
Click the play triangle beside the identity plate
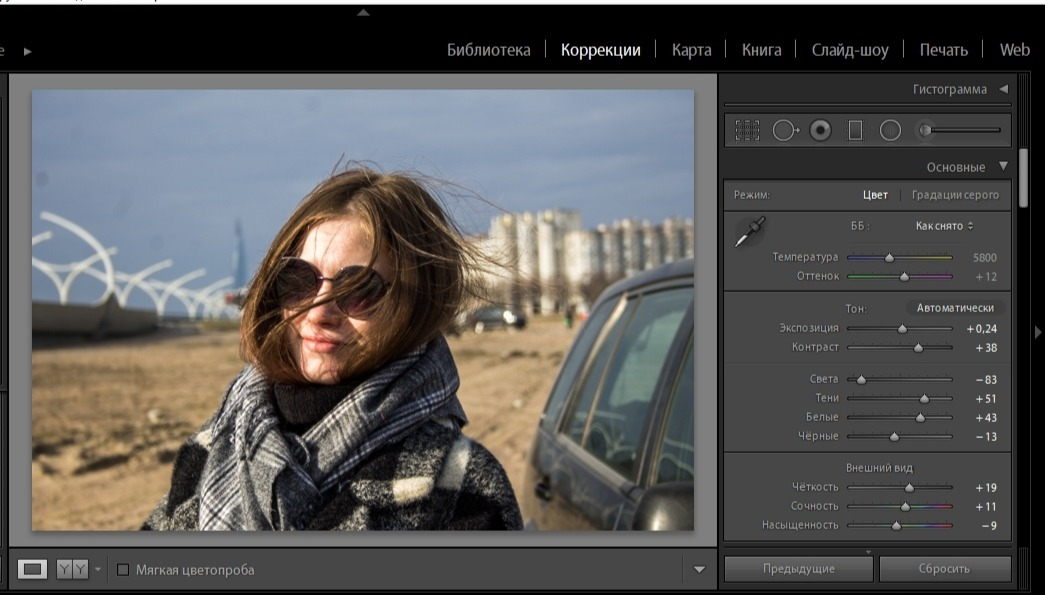27,51
